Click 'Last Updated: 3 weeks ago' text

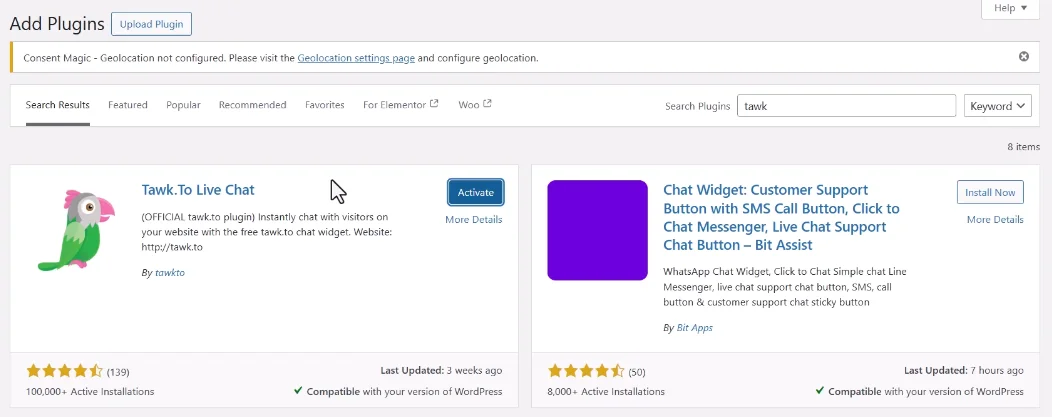[x=441, y=371]
